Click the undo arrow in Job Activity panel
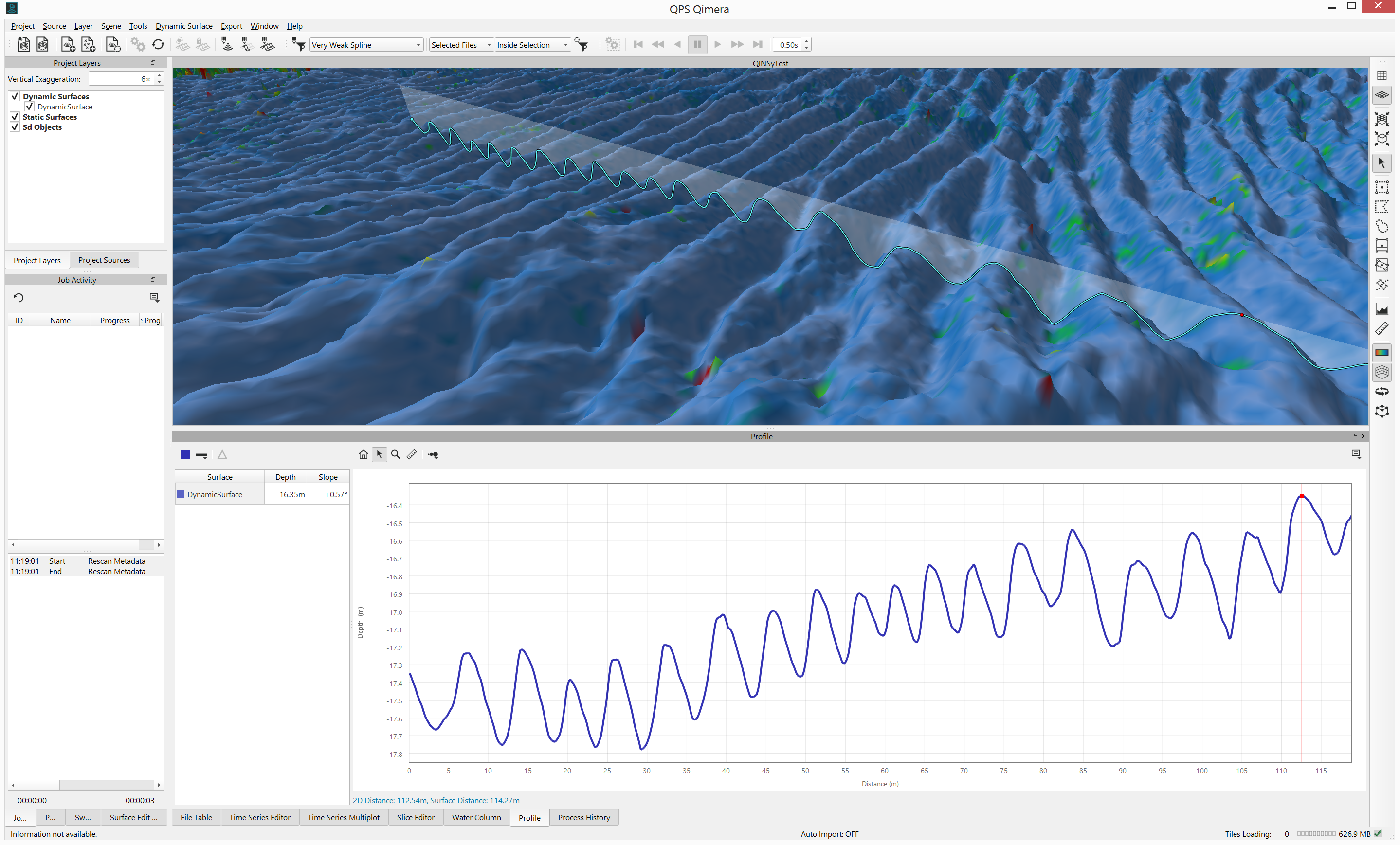The width and height of the screenshot is (1400, 845). click(x=18, y=298)
